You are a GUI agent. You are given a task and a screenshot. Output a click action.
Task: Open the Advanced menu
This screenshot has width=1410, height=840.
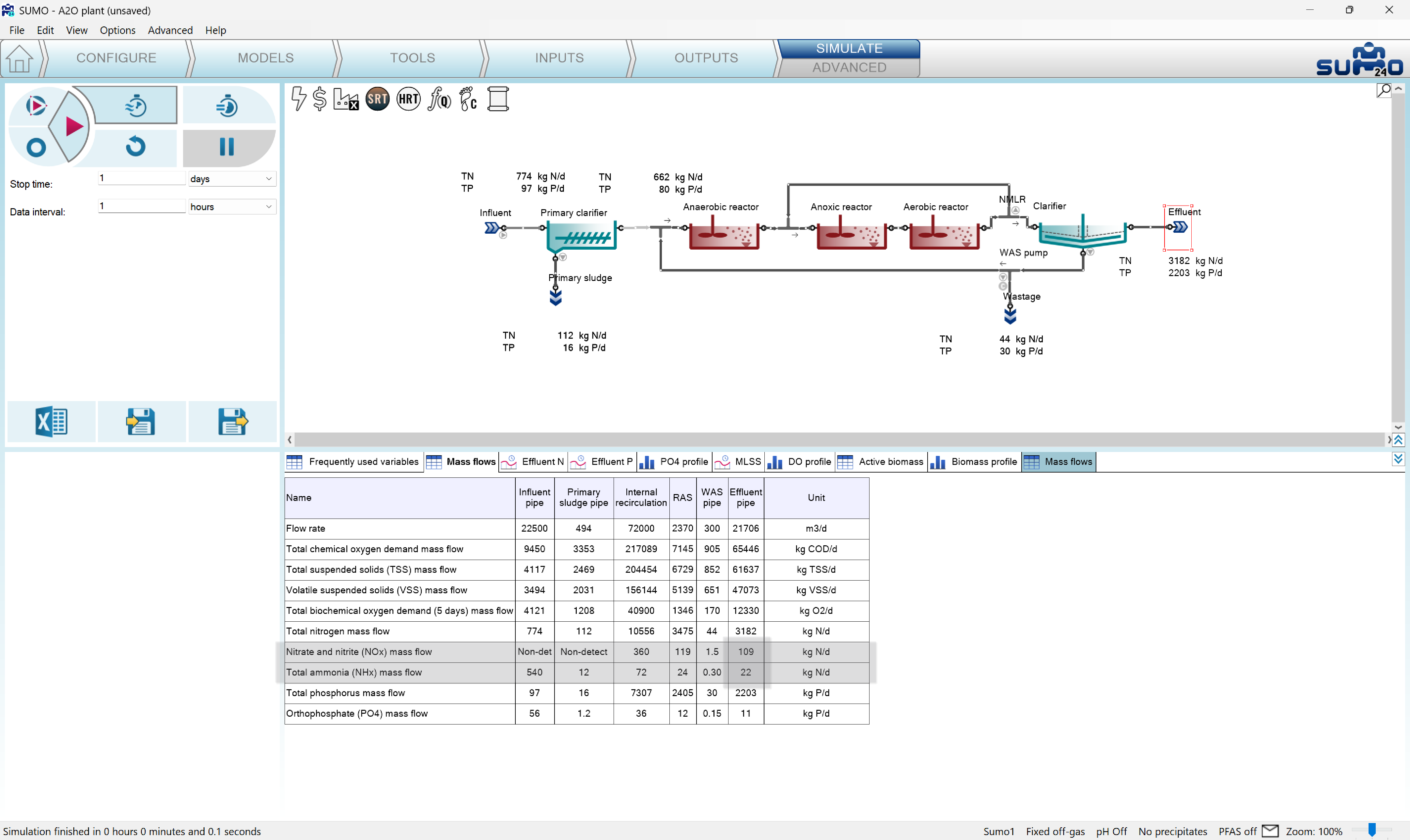tap(170, 31)
